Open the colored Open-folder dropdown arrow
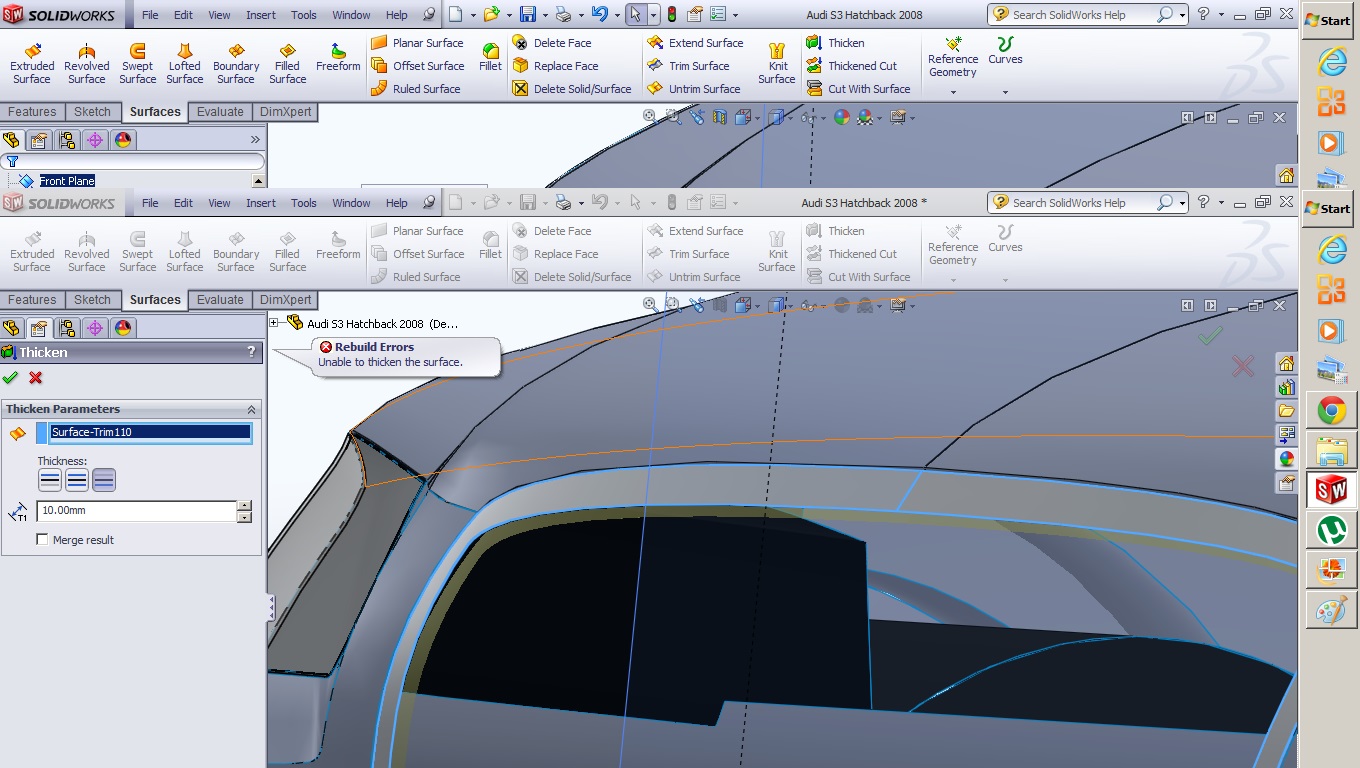 coord(507,15)
